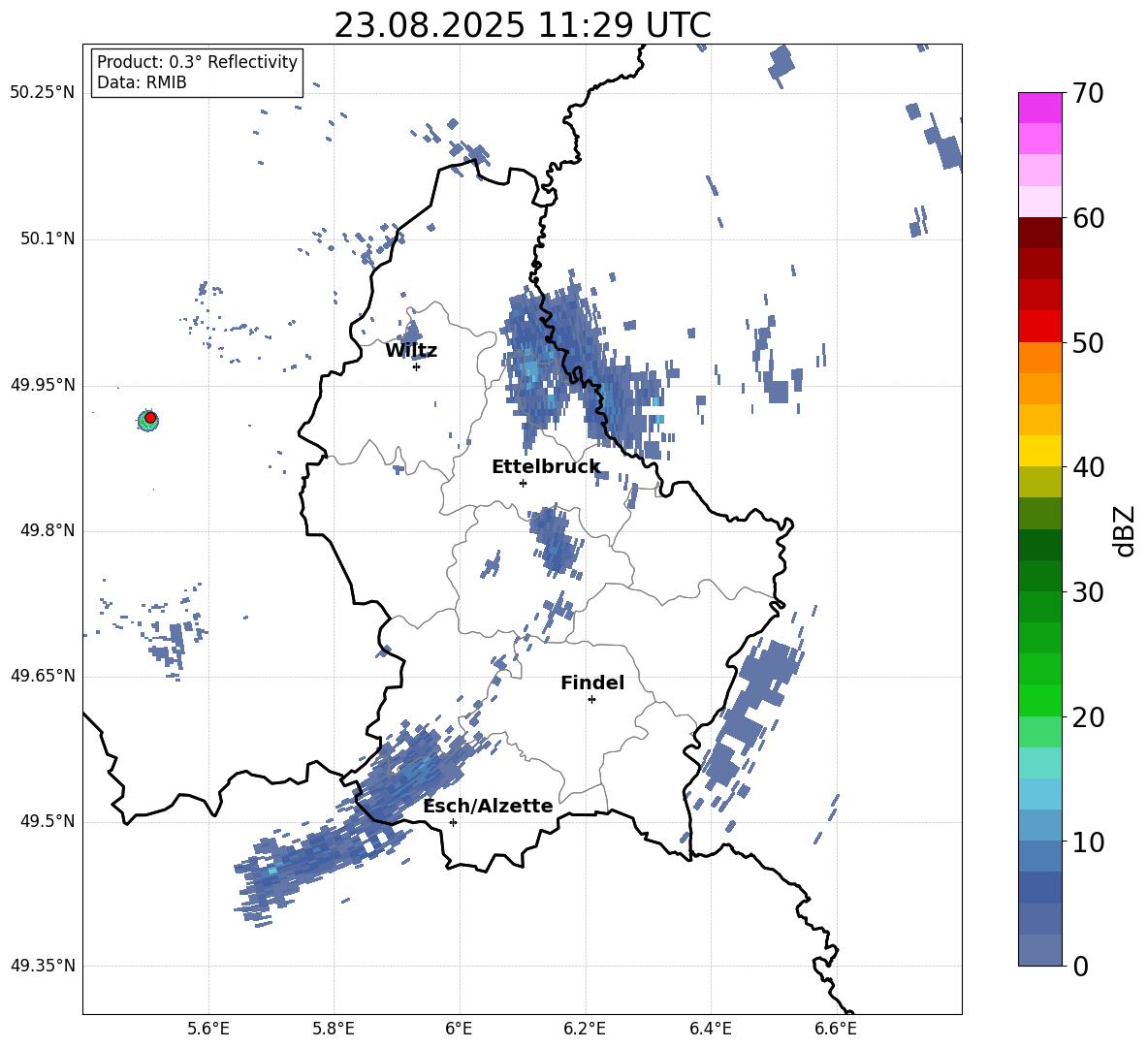Viewport: 1148px width, 1048px height.
Task: Click the 49.65°N latitude label
Action: coord(43,675)
